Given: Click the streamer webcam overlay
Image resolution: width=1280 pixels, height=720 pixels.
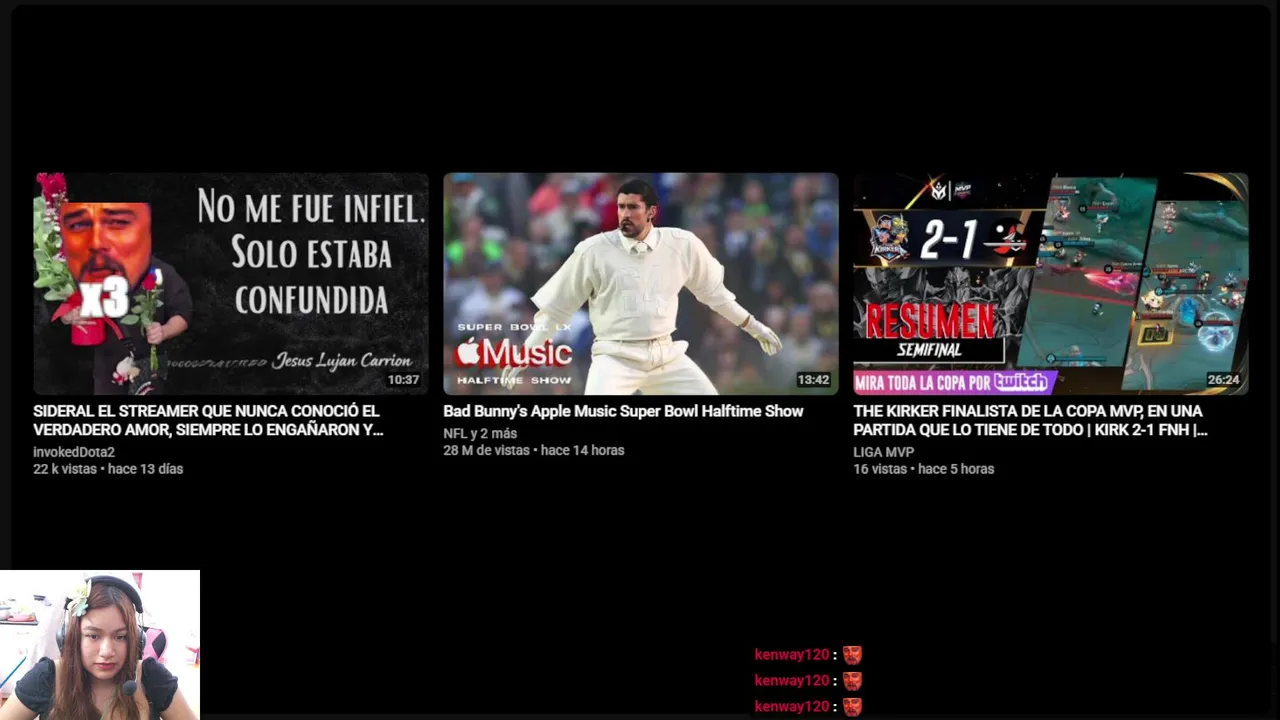Looking at the screenshot, I should pyautogui.click(x=100, y=645).
